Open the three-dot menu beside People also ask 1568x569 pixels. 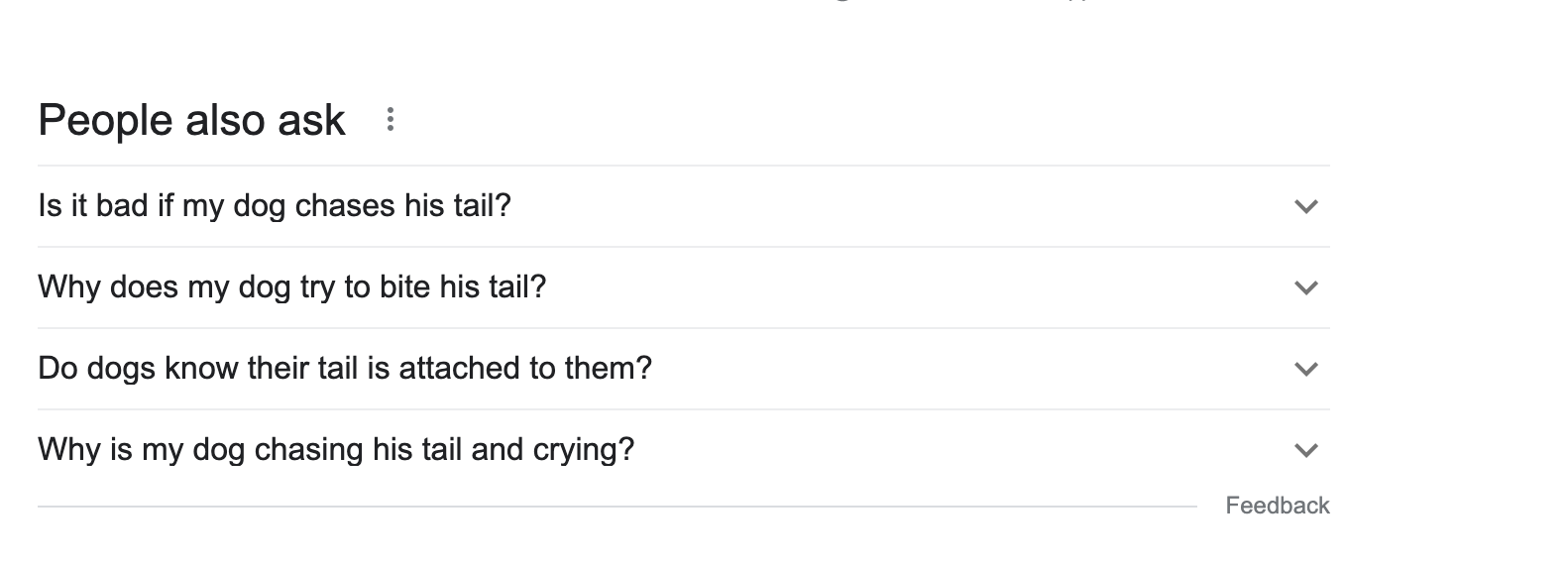391,120
